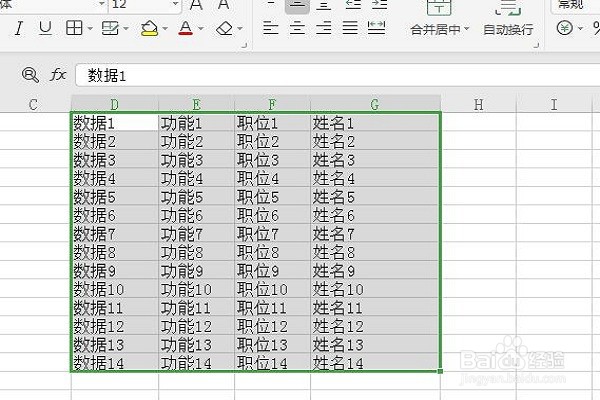Screen dimensions: 600x400
Task: Apply the red font color
Action: [186, 28]
